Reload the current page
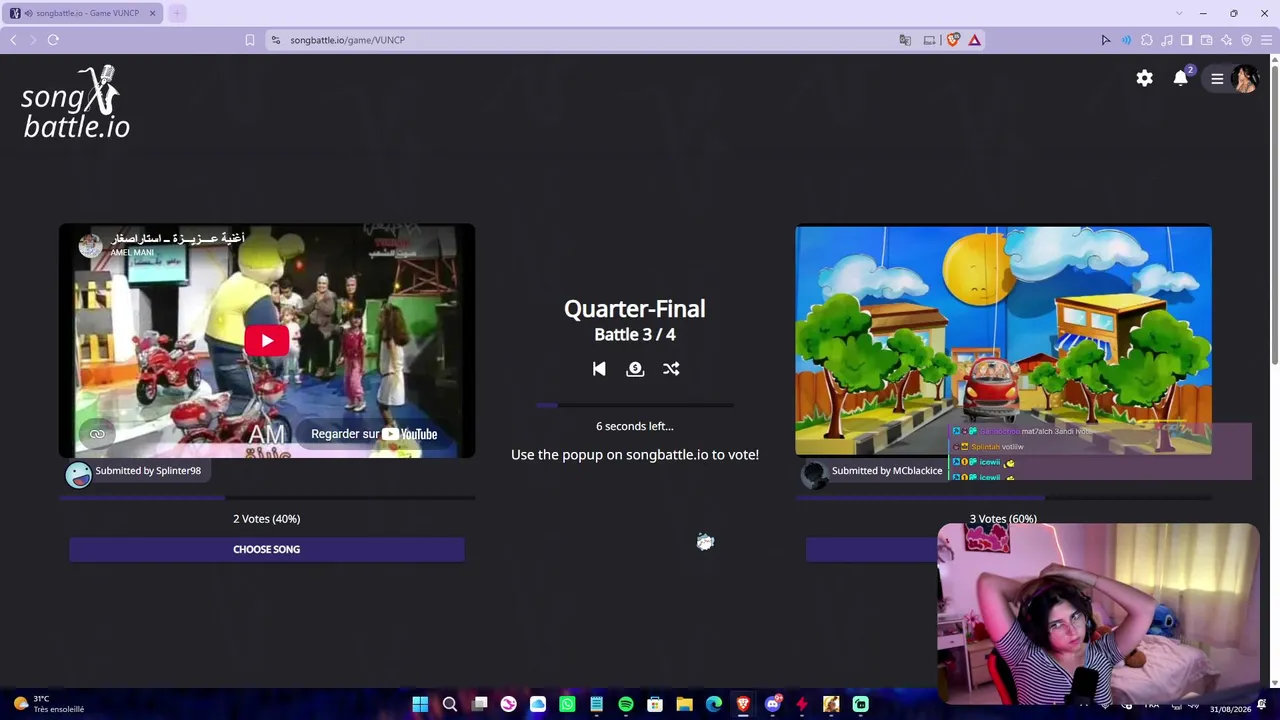 pos(53,40)
